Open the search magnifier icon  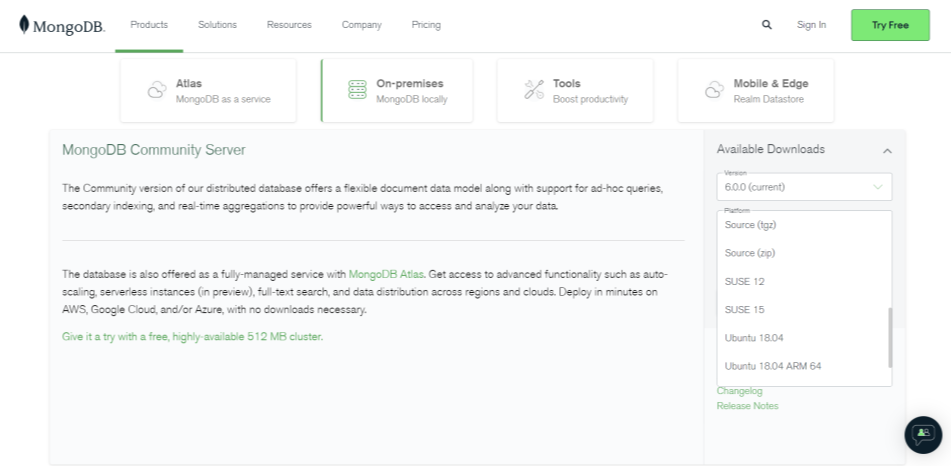tap(767, 25)
